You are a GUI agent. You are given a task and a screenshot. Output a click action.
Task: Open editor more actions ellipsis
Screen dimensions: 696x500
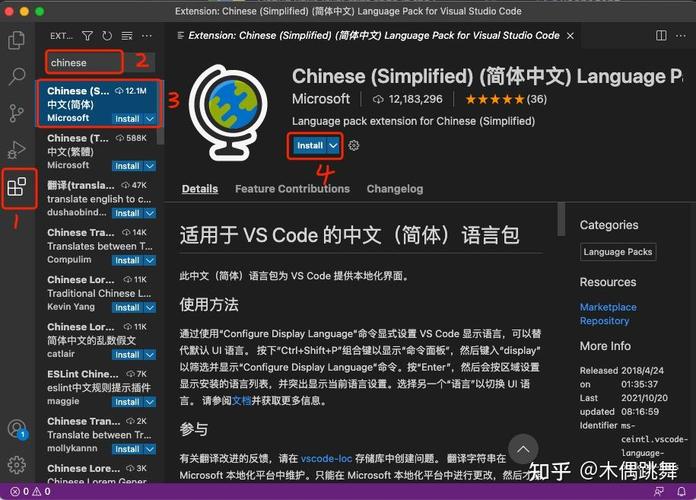tap(680, 36)
